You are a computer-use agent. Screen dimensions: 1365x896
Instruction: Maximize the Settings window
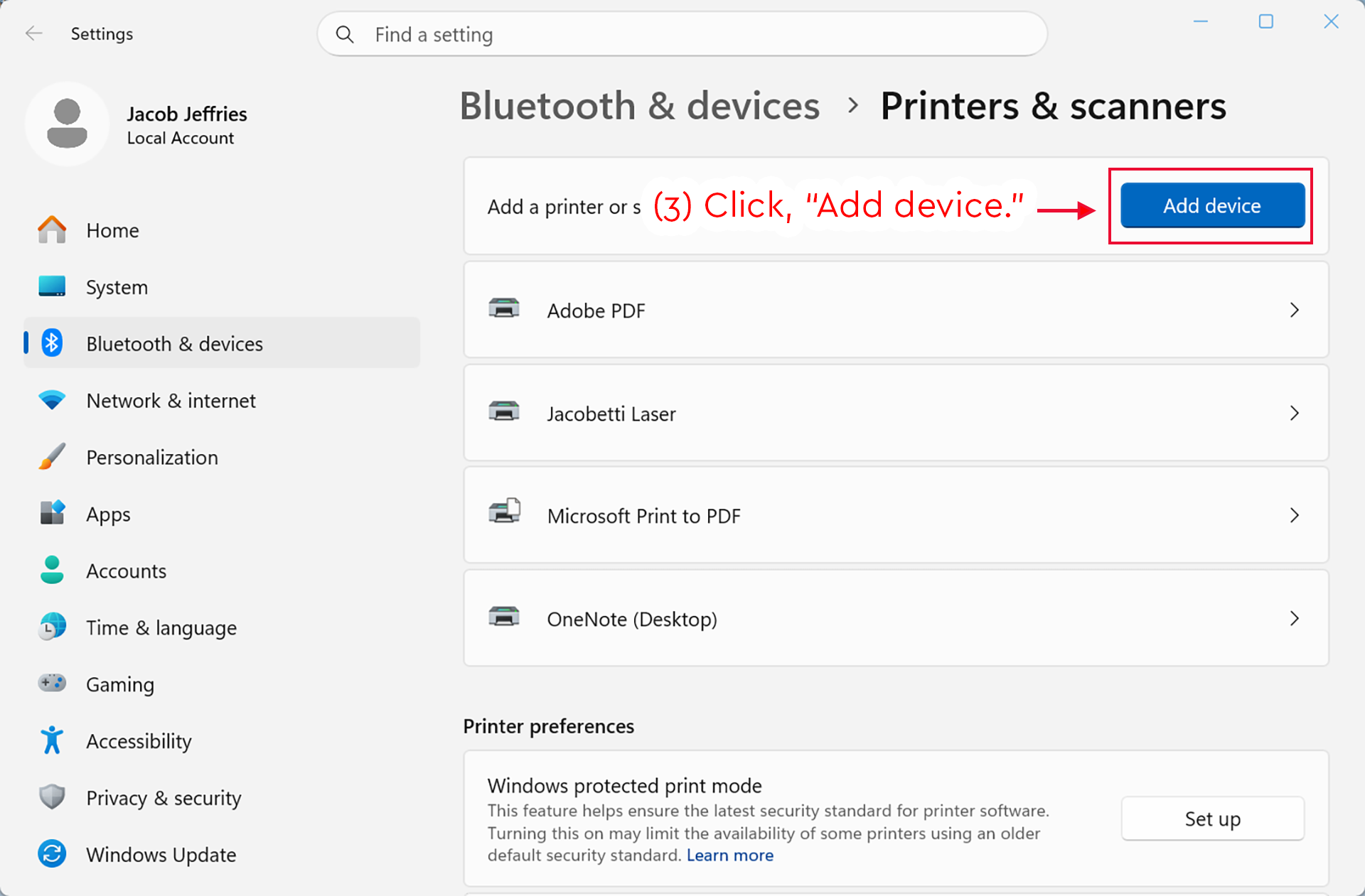[x=1266, y=22]
